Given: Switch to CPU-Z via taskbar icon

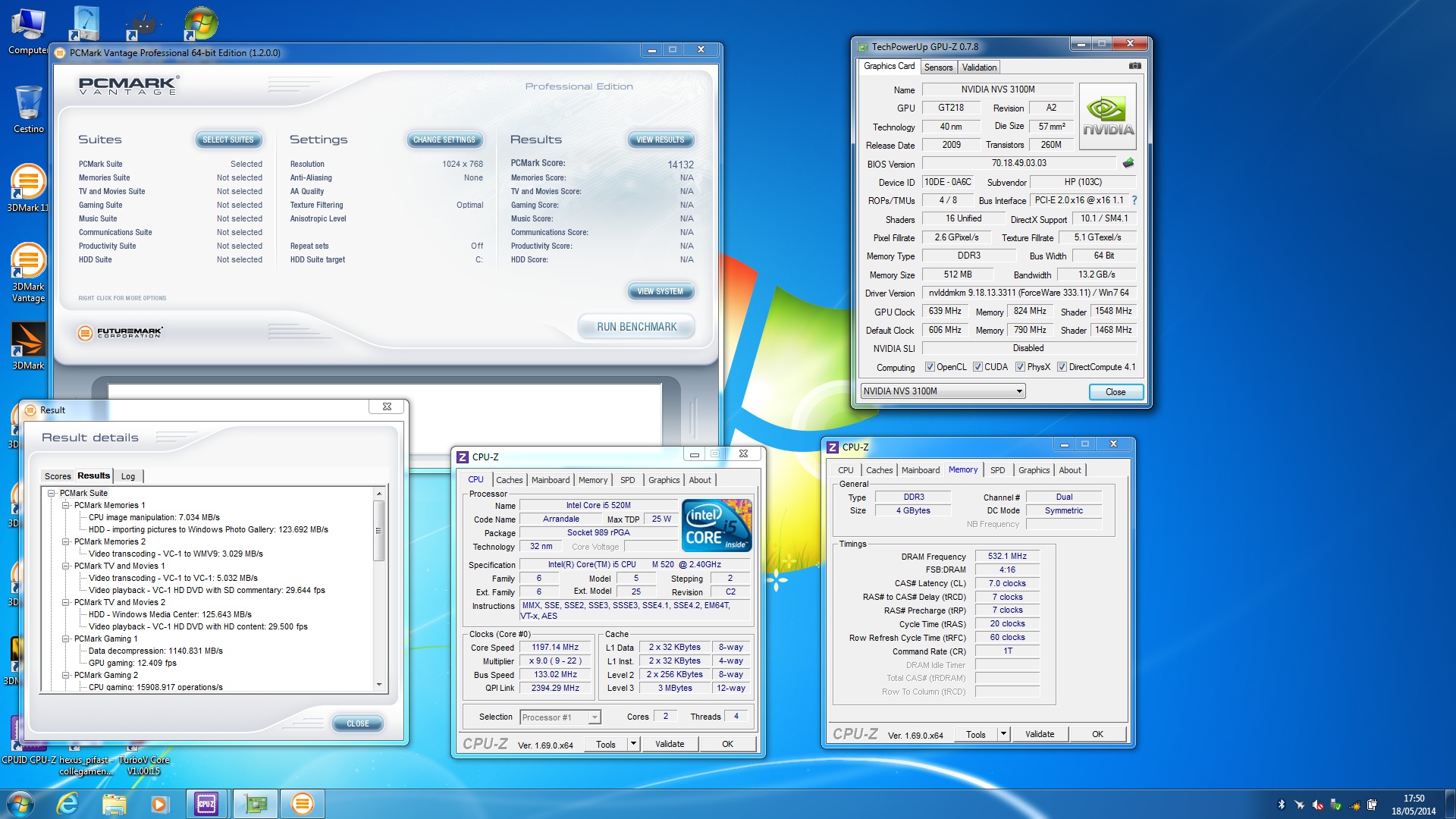Looking at the screenshot, I should [x=206, y=803].
